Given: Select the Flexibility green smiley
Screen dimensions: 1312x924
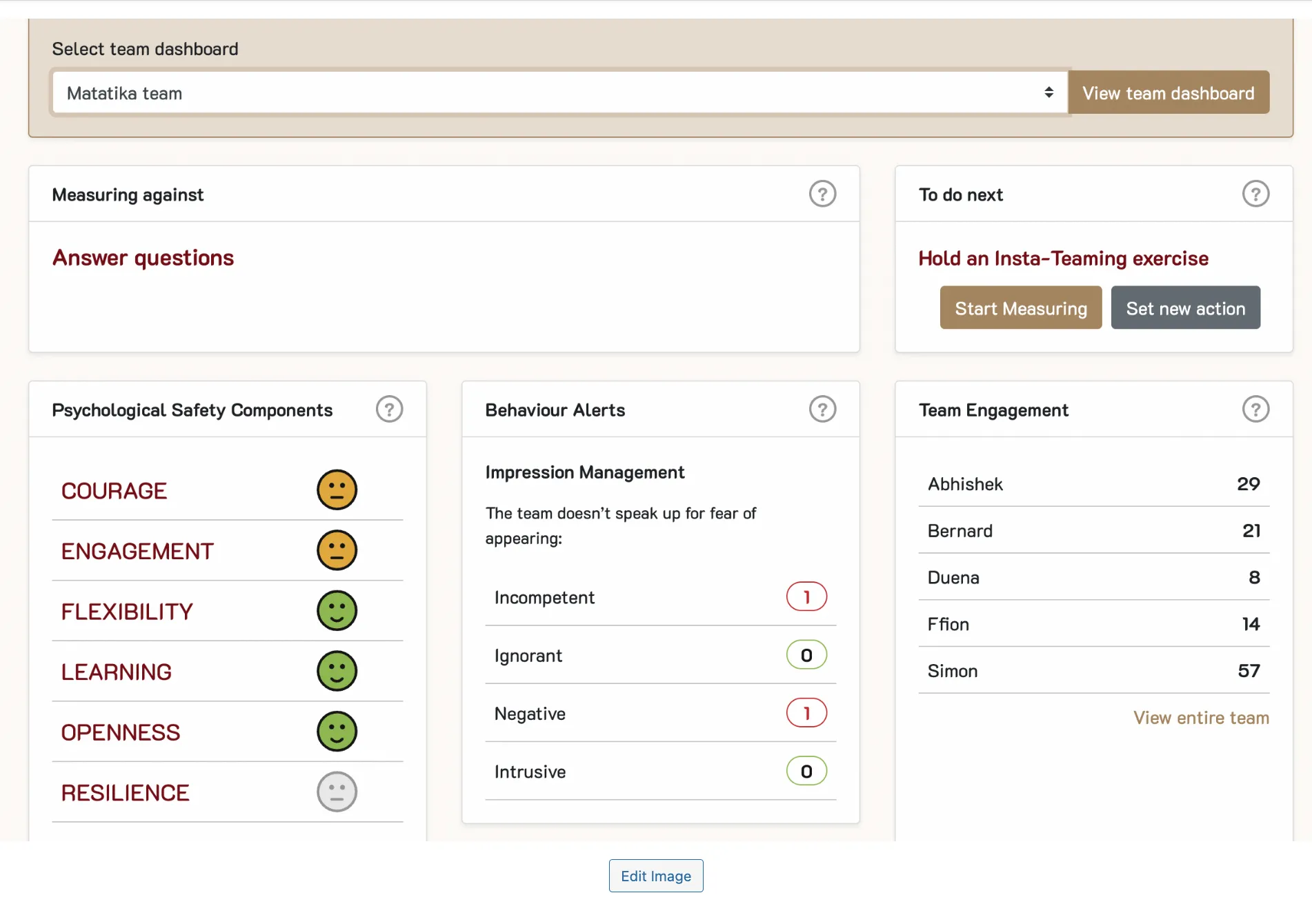Looking at the screenshot, I should (x=337, y=610).
